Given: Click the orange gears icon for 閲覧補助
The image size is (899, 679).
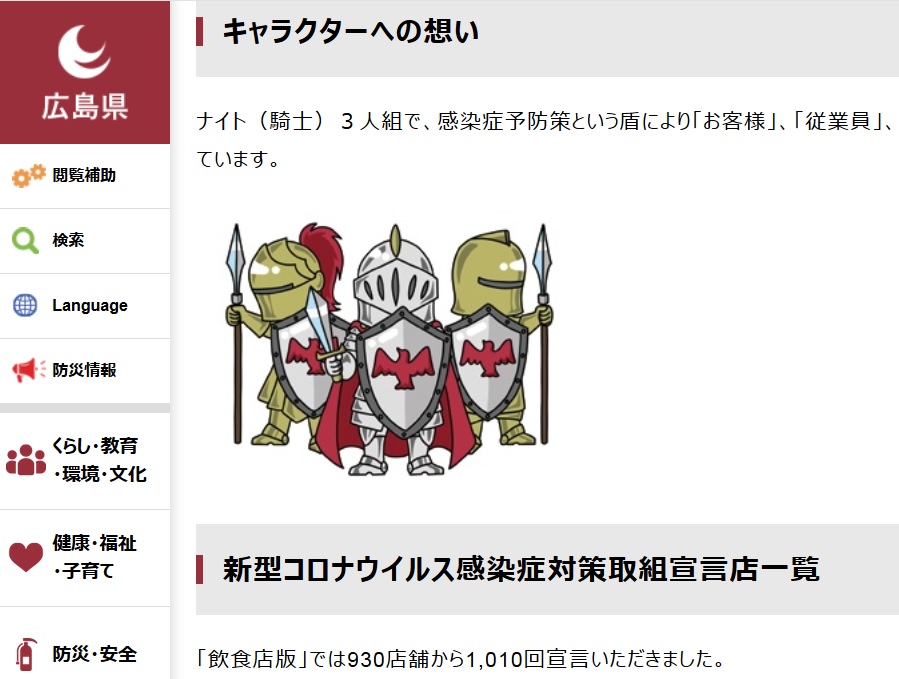Looking at the screenshot, I should pyautogui.click(x=29, y=175).
